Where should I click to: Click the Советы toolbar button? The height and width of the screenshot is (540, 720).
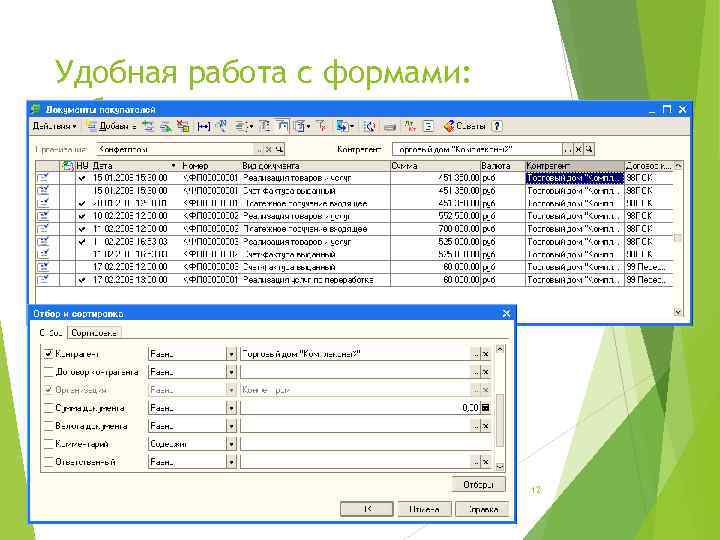(464, 126)
